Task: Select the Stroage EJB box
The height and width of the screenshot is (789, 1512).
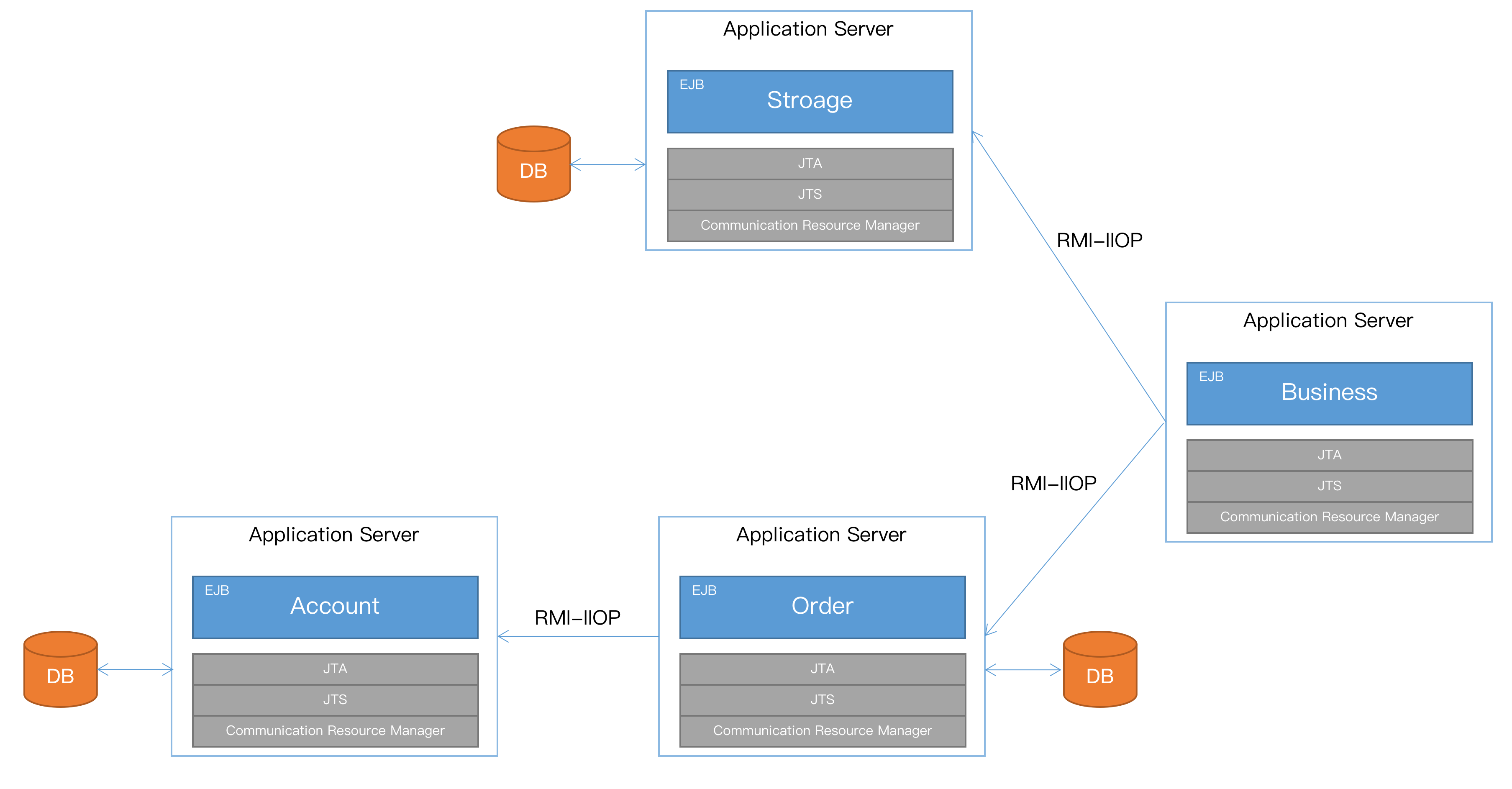Action: pos(810,102)
